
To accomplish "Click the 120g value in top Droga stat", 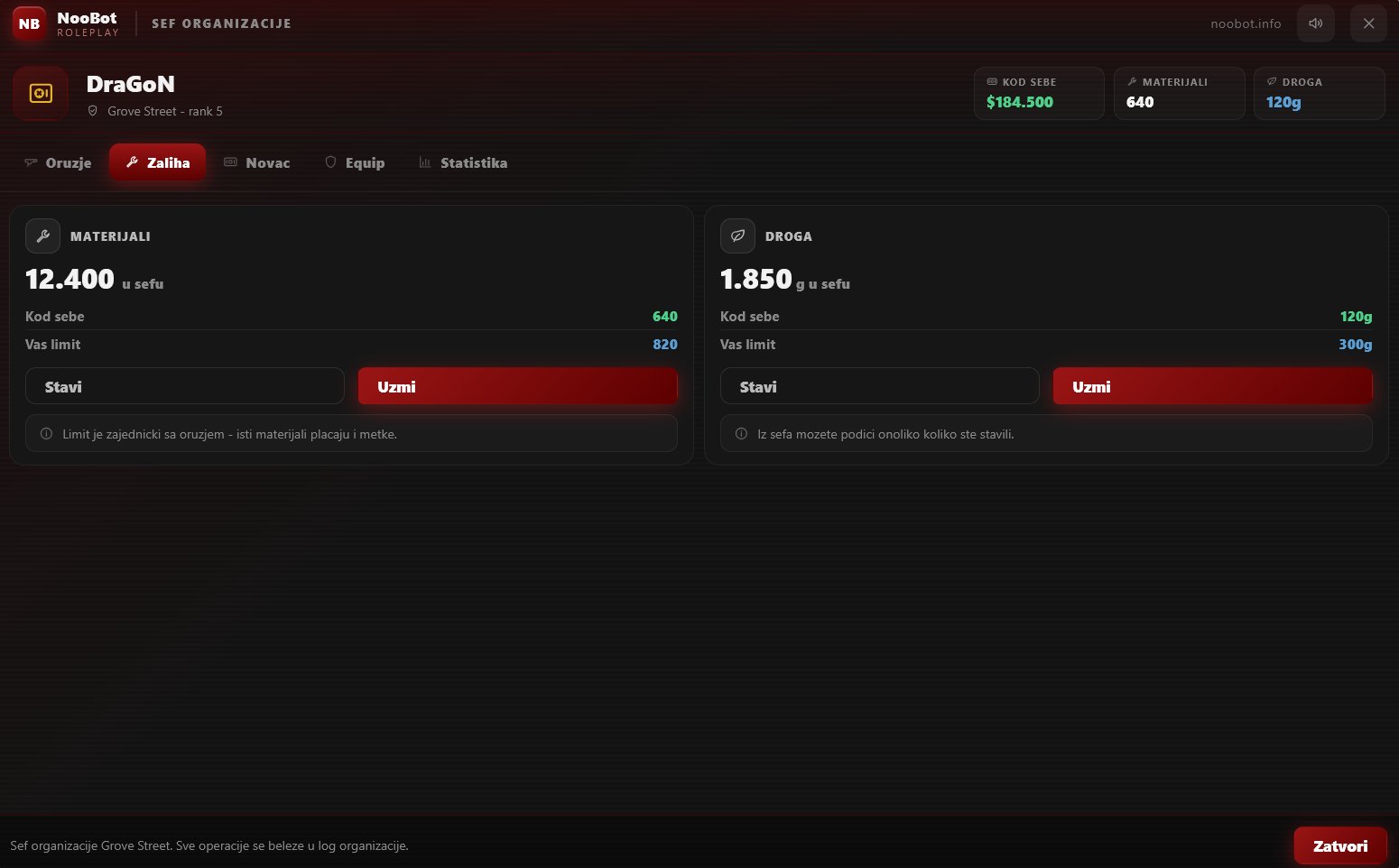I will (1283, 102).
